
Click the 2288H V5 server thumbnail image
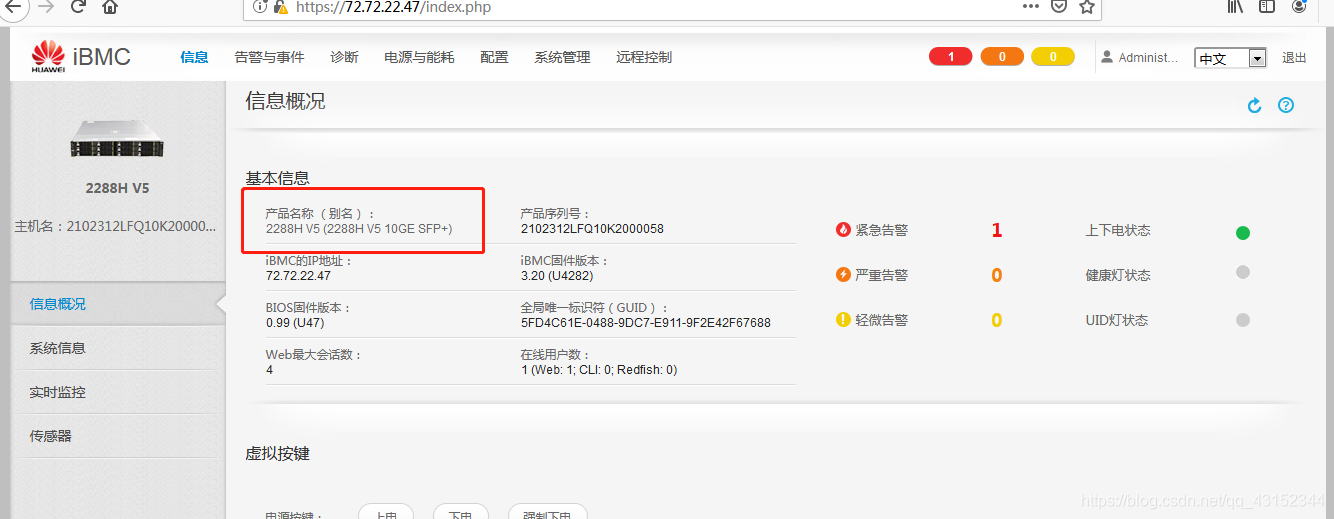pos(117,138)
